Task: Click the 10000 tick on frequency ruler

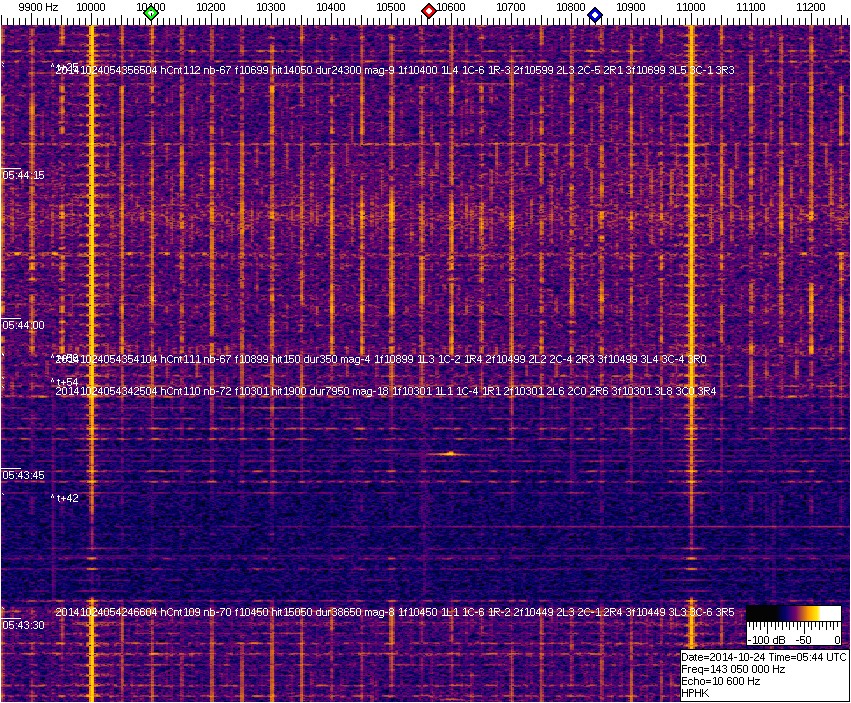Action: (x=91, y=7)
